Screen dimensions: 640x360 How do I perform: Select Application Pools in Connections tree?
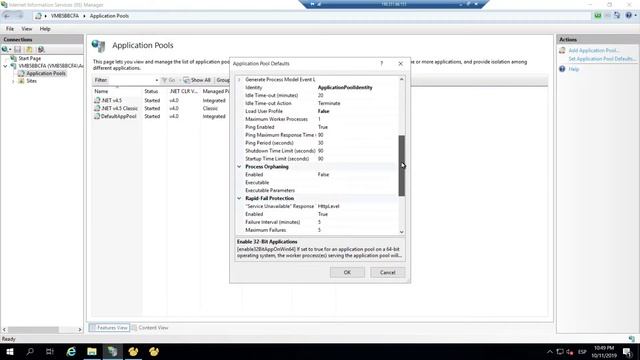[46, 73]
